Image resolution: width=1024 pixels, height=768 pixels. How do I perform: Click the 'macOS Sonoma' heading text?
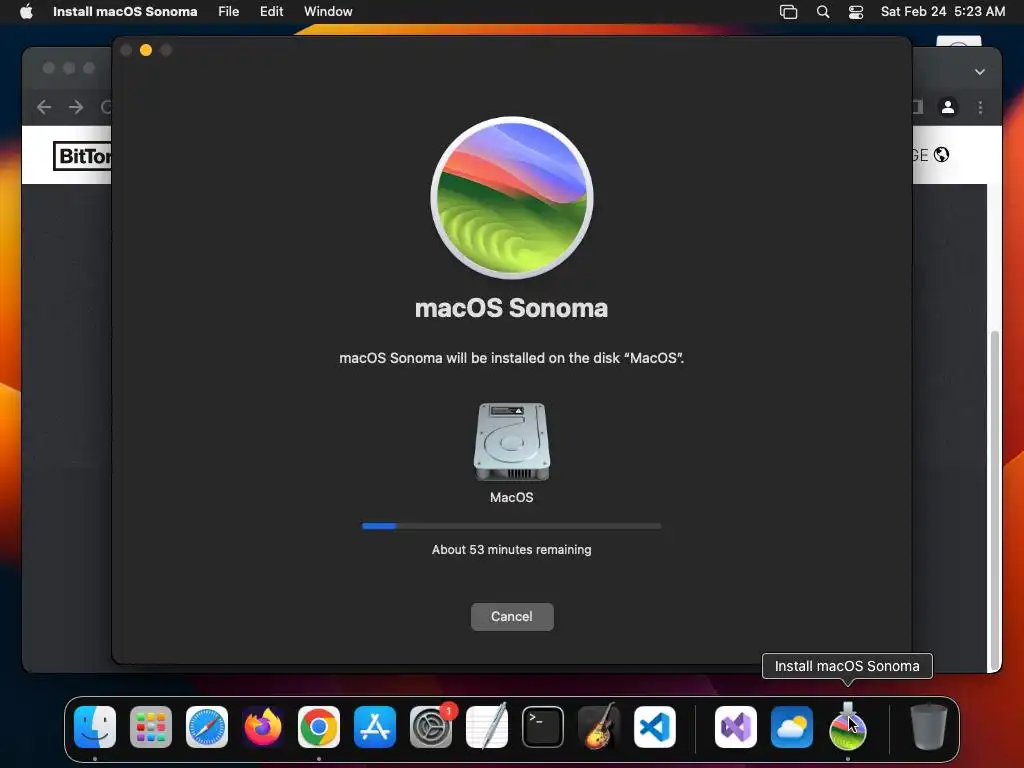pos(511,308)
